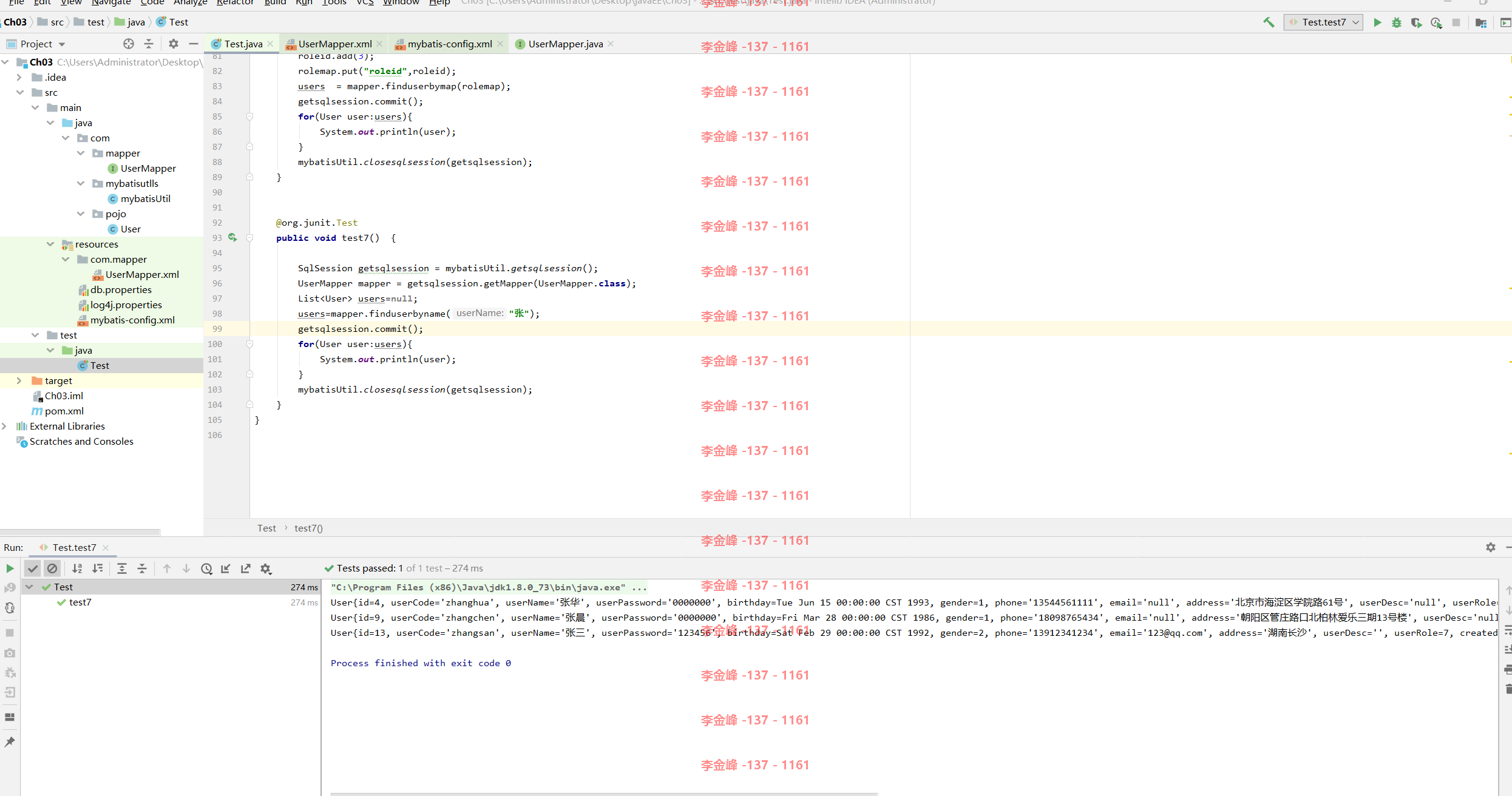The width and height of the screenshot is (1512, 796).
Task: Toggle show ignored tests
Action: (x=52, y=568)
